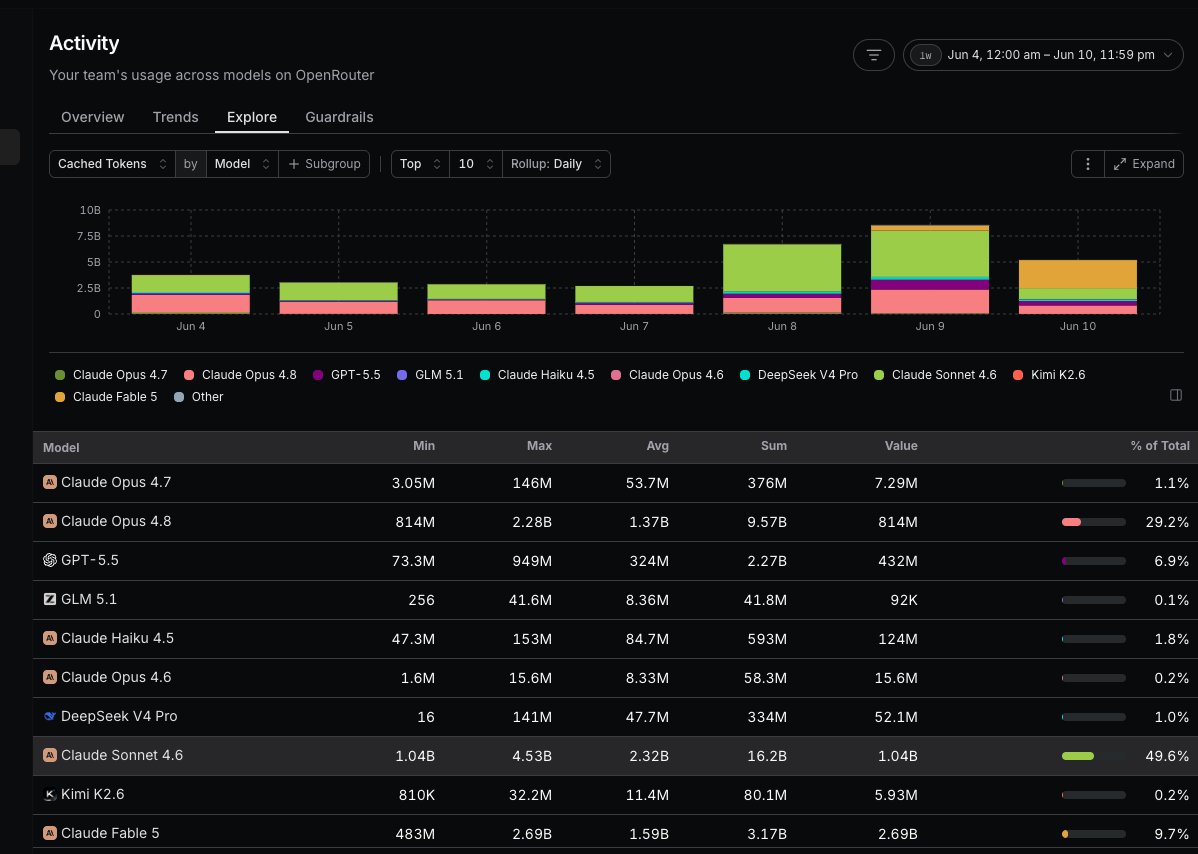The height and width of the screenshot is (854, 1198).
Task: Click the Claude Fable 5 provider icon
Action: click(x=50, y=833)
